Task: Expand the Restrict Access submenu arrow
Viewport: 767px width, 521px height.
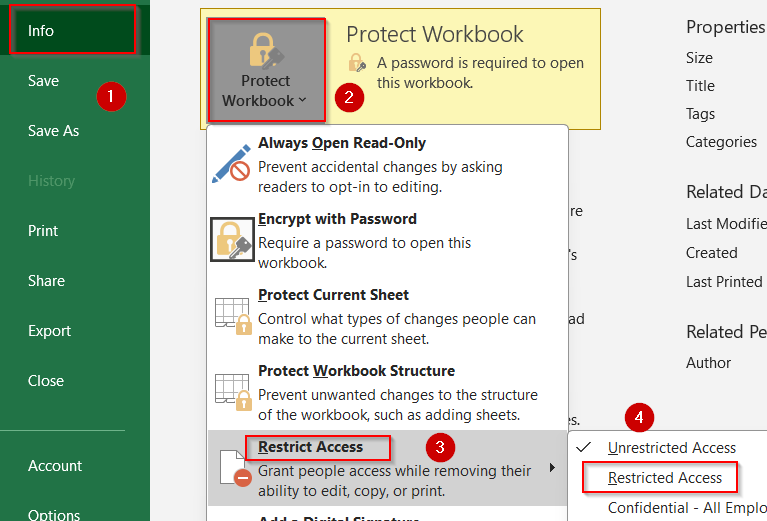Action: tap(552, 468)
